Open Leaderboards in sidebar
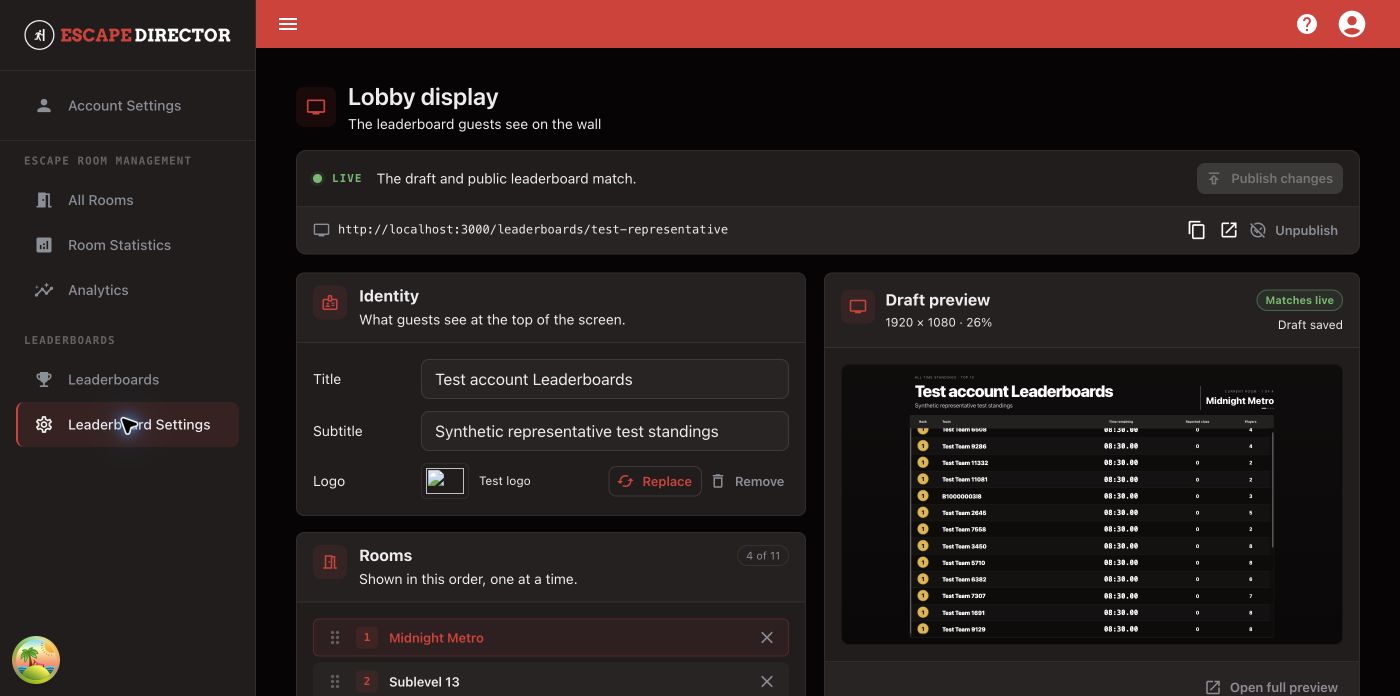The width and height of the screenshot is (1400, 696). coord(127,380)
